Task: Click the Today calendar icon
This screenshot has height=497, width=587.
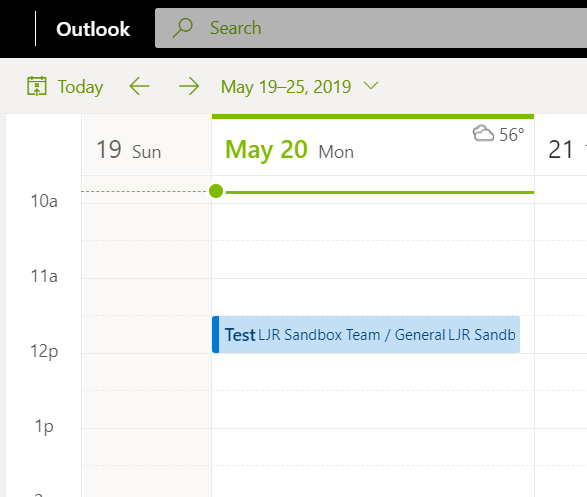Action: point(37,86)
